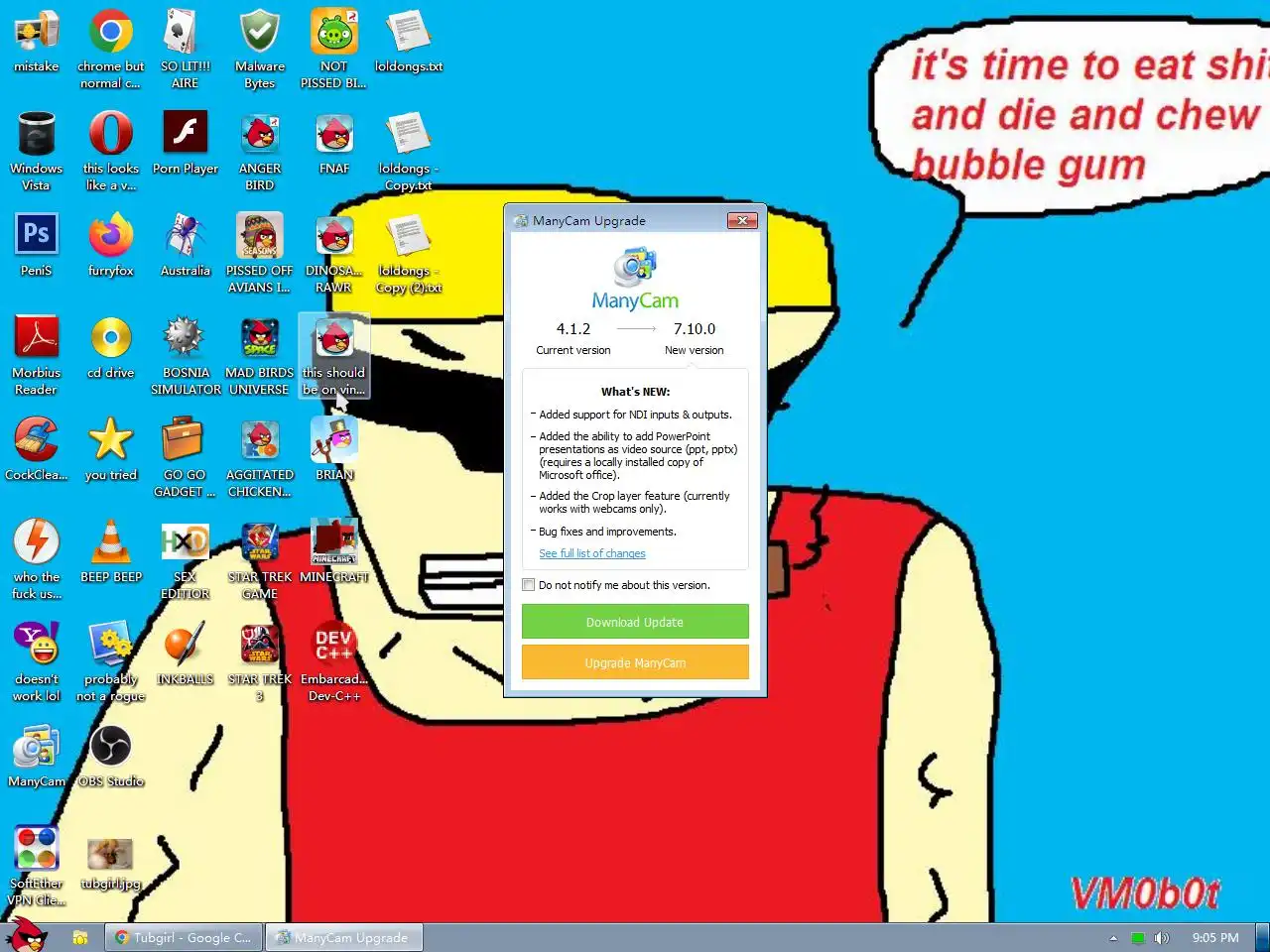Select the FNAF desktop icon
1270x952 pixels.
click(334, 135)
